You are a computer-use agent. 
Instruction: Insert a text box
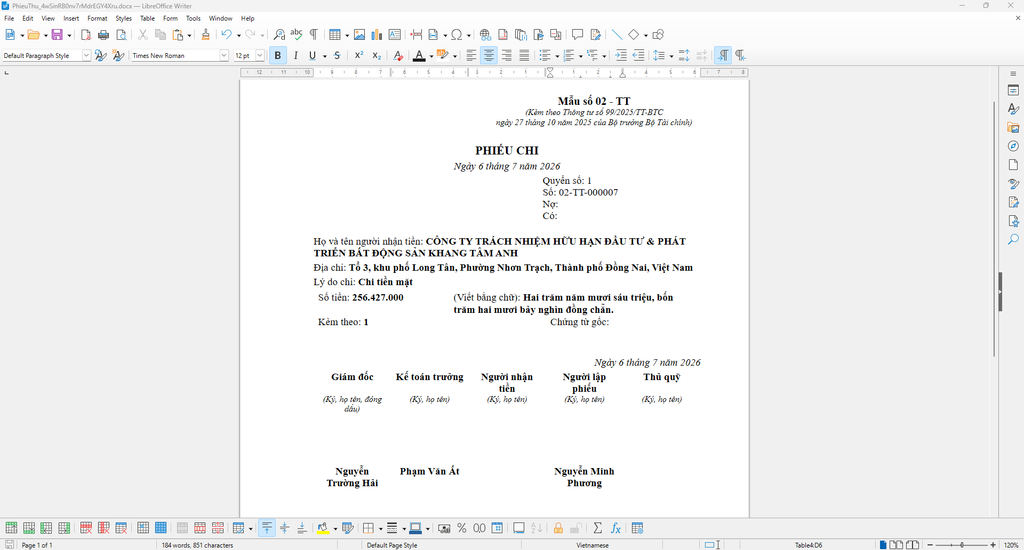(394, 35)
